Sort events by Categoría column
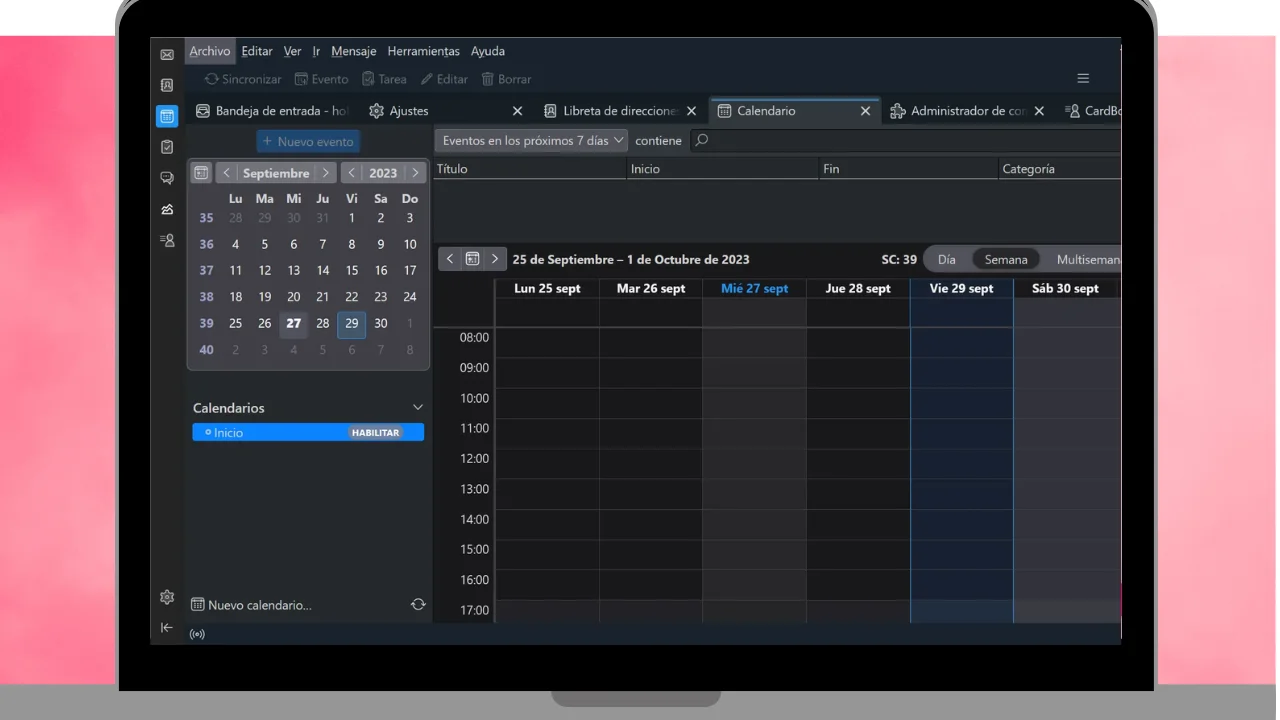 click(1060, 169)
